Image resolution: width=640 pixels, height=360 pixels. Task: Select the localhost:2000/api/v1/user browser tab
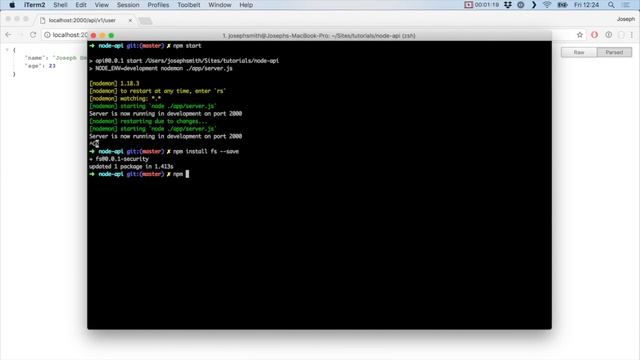tap(82, 20)
